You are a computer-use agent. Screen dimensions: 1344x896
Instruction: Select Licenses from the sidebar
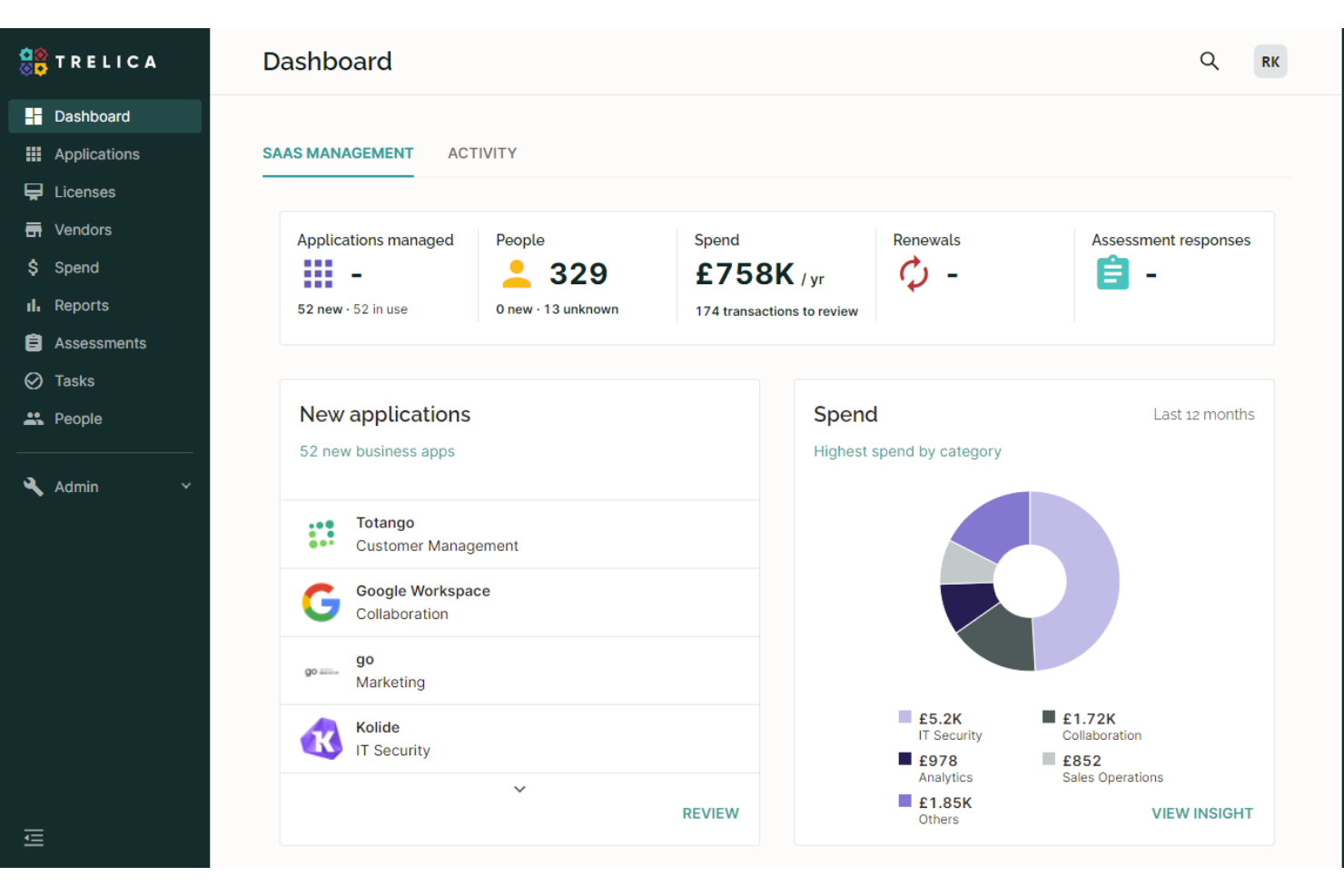tap(85, 192)
